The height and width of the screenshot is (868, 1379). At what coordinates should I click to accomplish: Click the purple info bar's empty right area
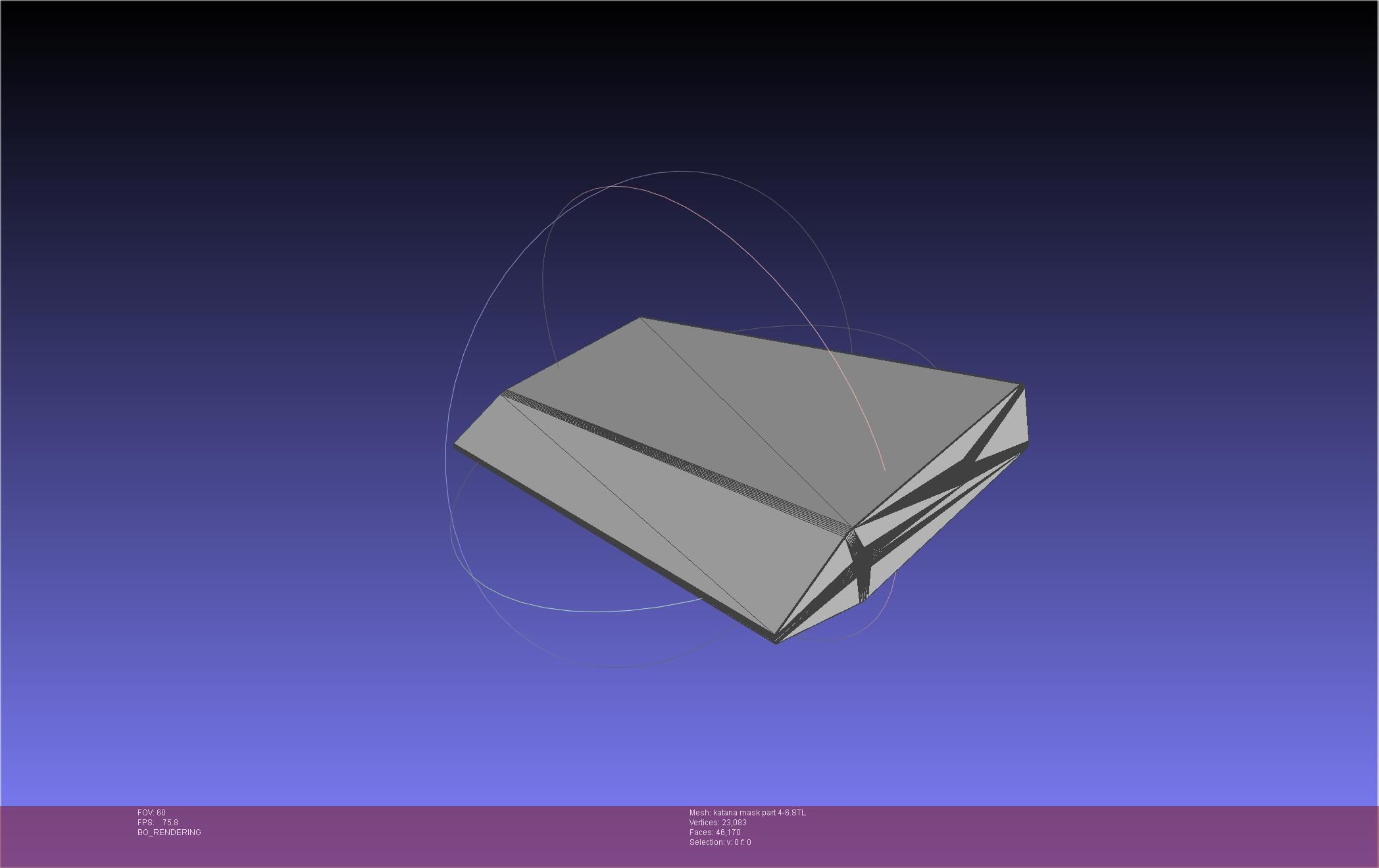coord(1118,835)
